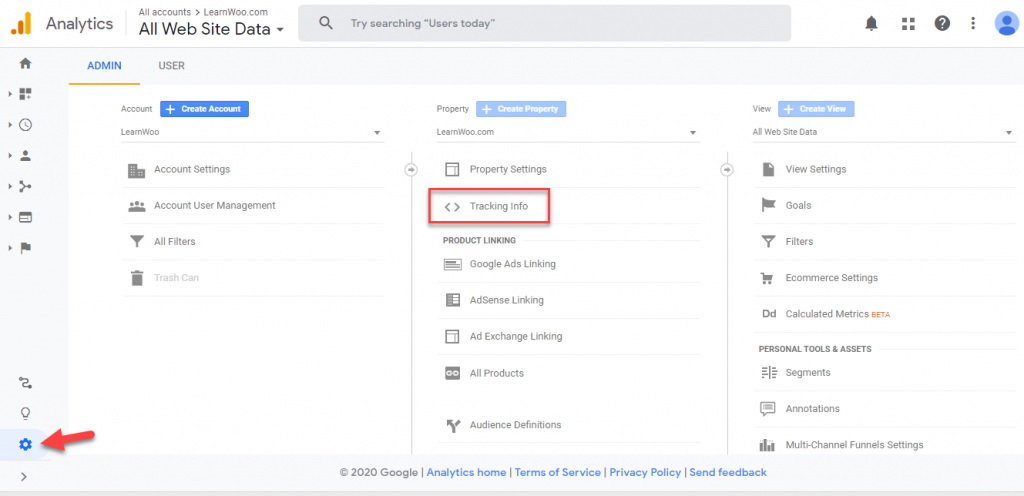Click the Create Account button
The height and width of the screenshot is (496, 1024).
pyautogui.click(x=204, y=109)
